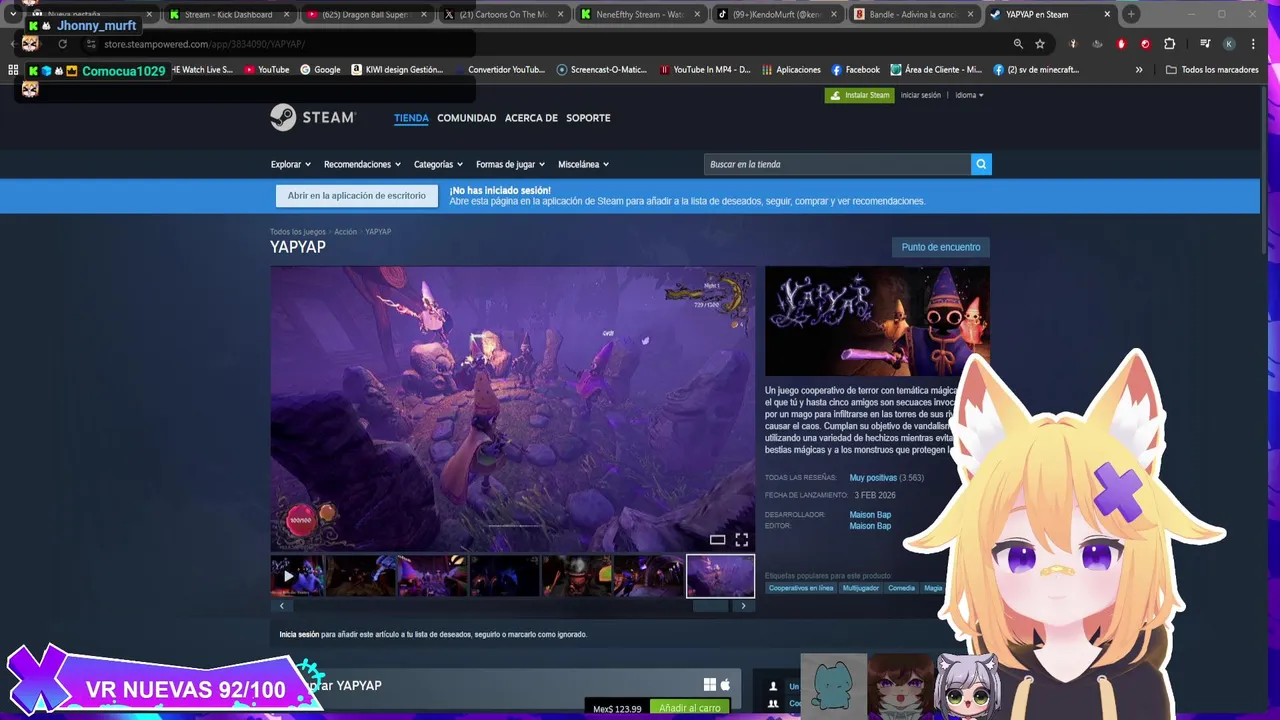Image resolution: width=1280 pixels, height=720 pixels.
Task: Open the Chrome profile avatar K
Action: [x=1229, y=44]
